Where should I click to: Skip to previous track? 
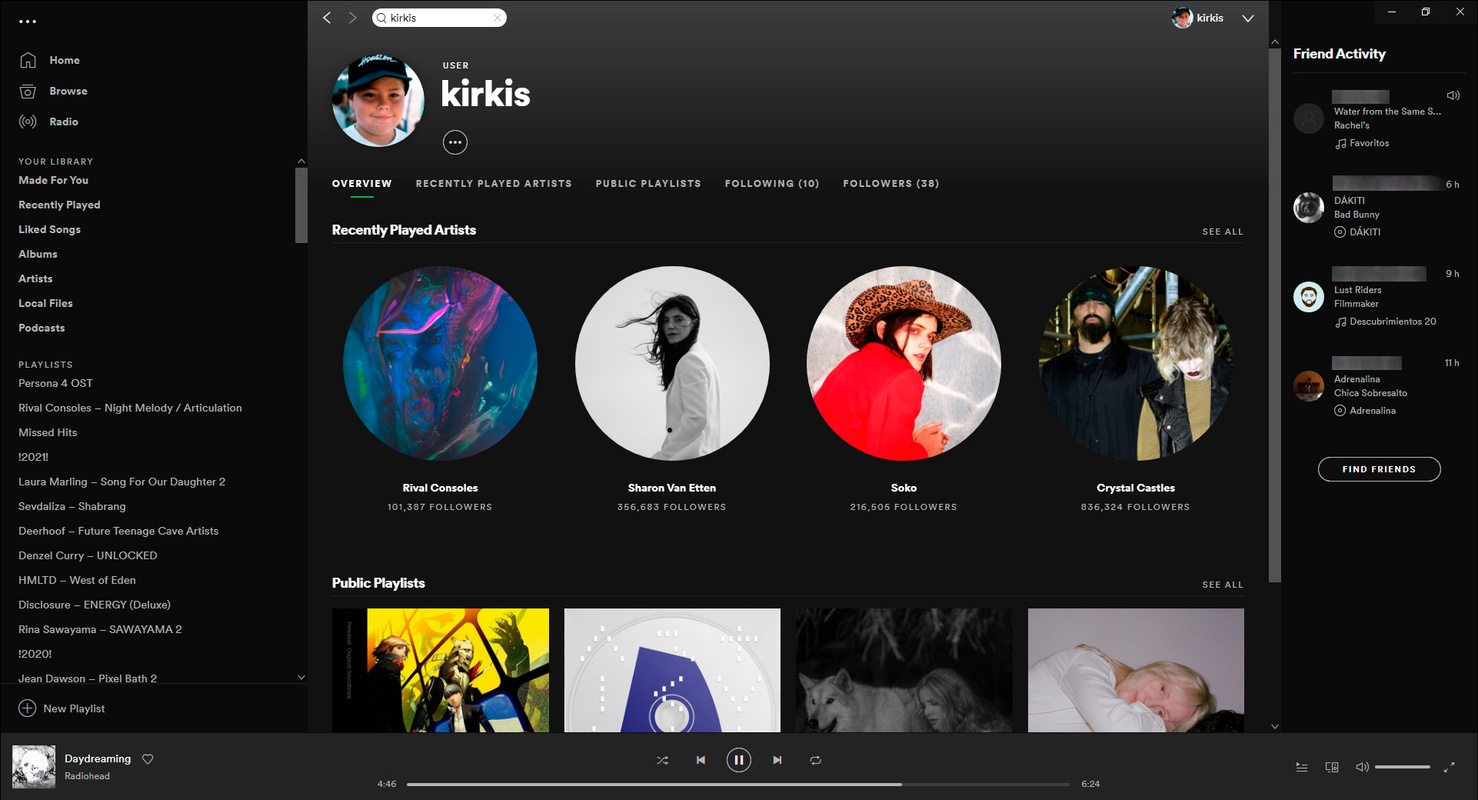(700, 761)
